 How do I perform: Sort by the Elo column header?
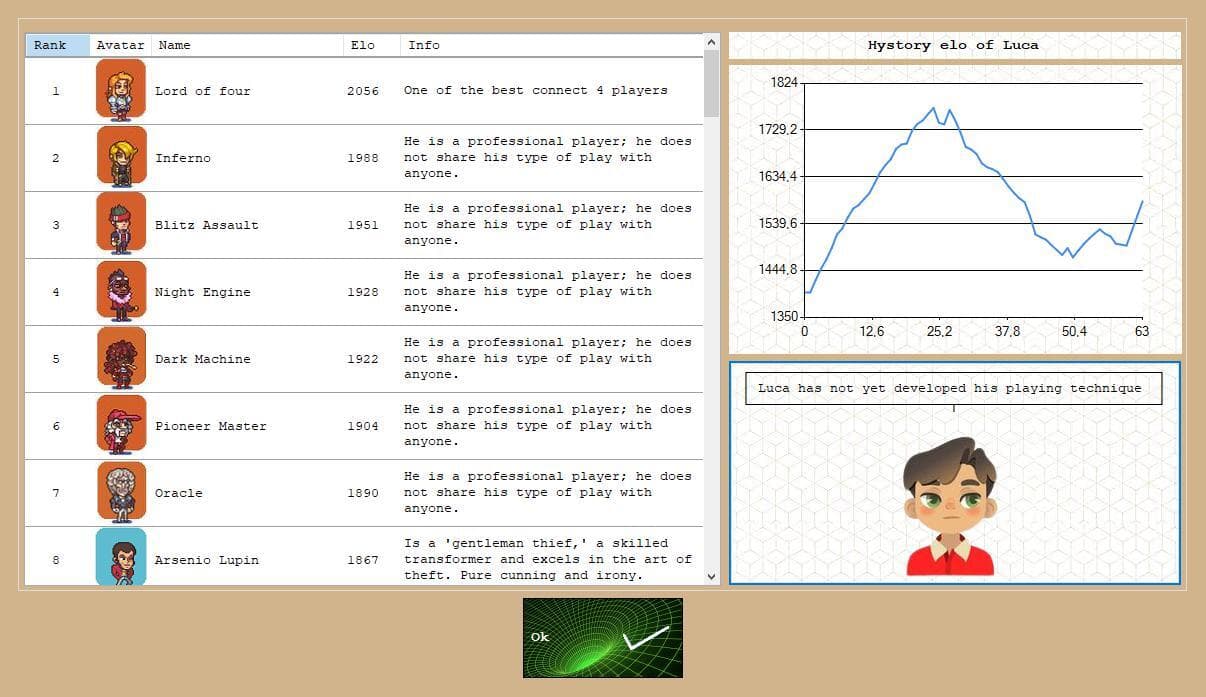[371, 45]
